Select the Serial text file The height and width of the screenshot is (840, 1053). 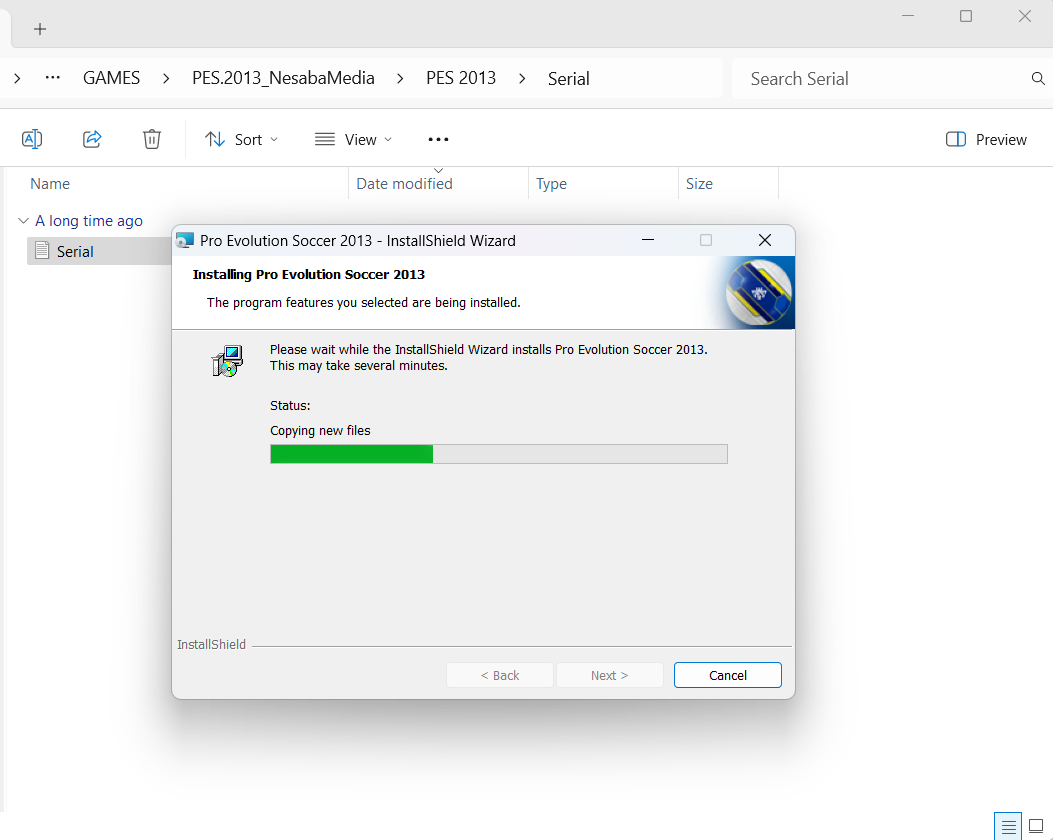click(x=99, y=251)
